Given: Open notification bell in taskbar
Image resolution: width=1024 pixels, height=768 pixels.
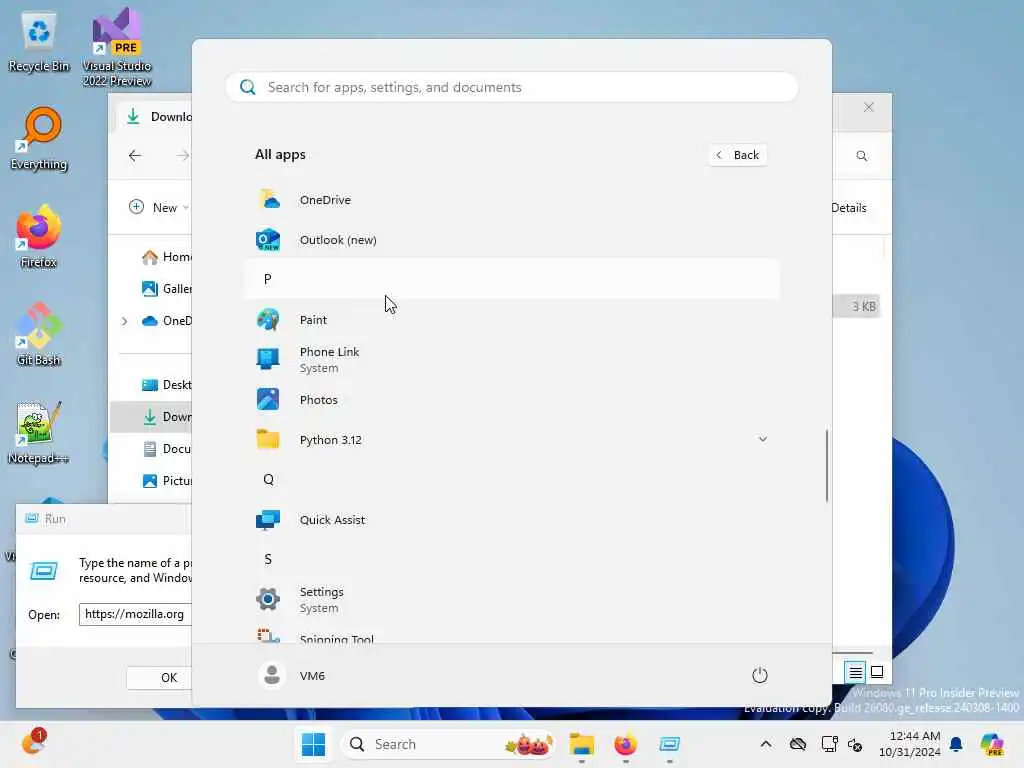Looking at the screenshot, I should [956, 744].
